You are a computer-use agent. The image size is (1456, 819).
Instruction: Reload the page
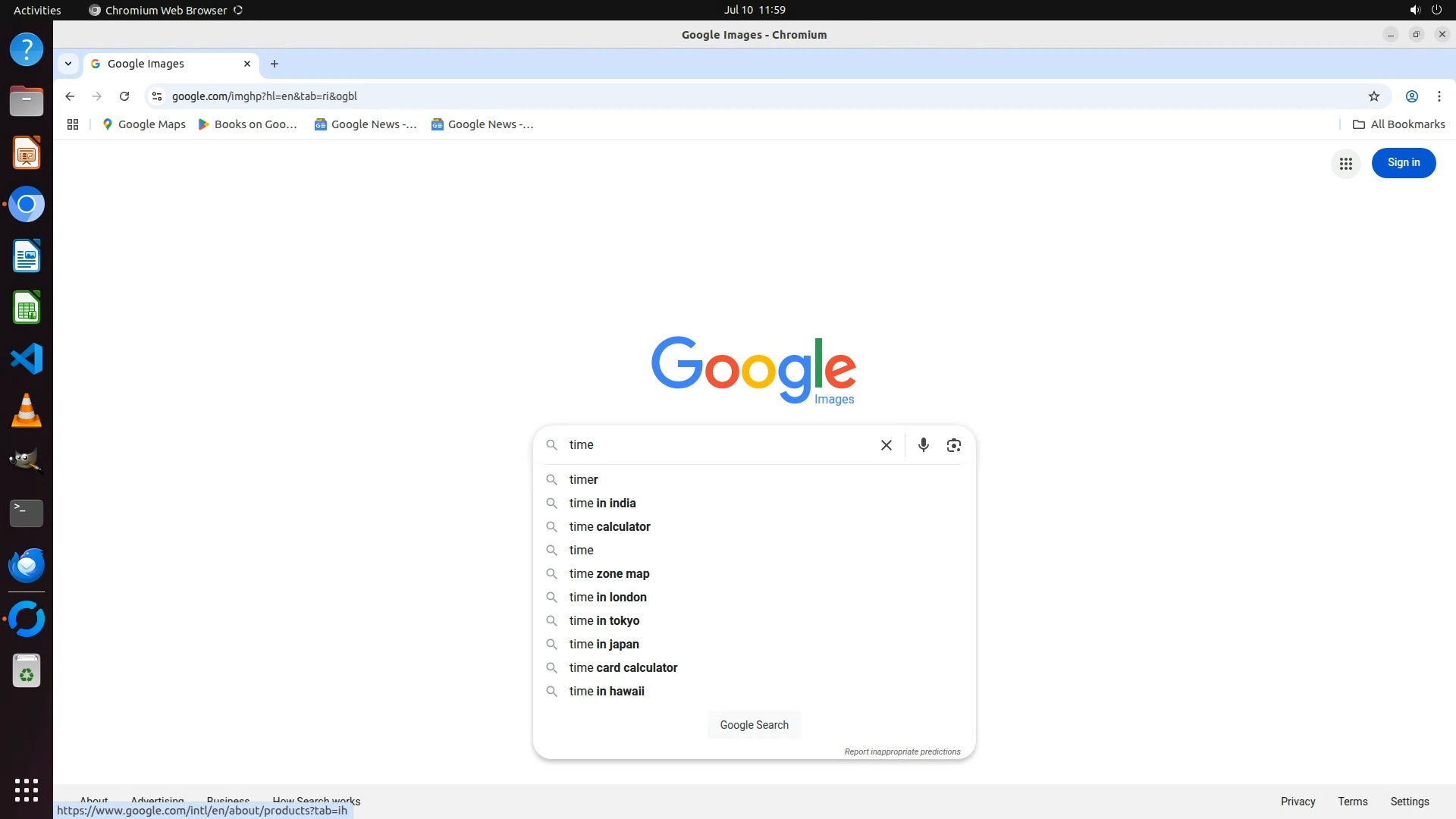click(124, 96)
